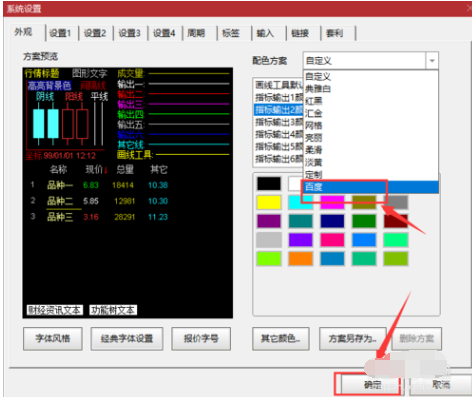This screenshot has width=472, height=397.
Task: Pick the dark red maroon swatch
Action: 396,221
